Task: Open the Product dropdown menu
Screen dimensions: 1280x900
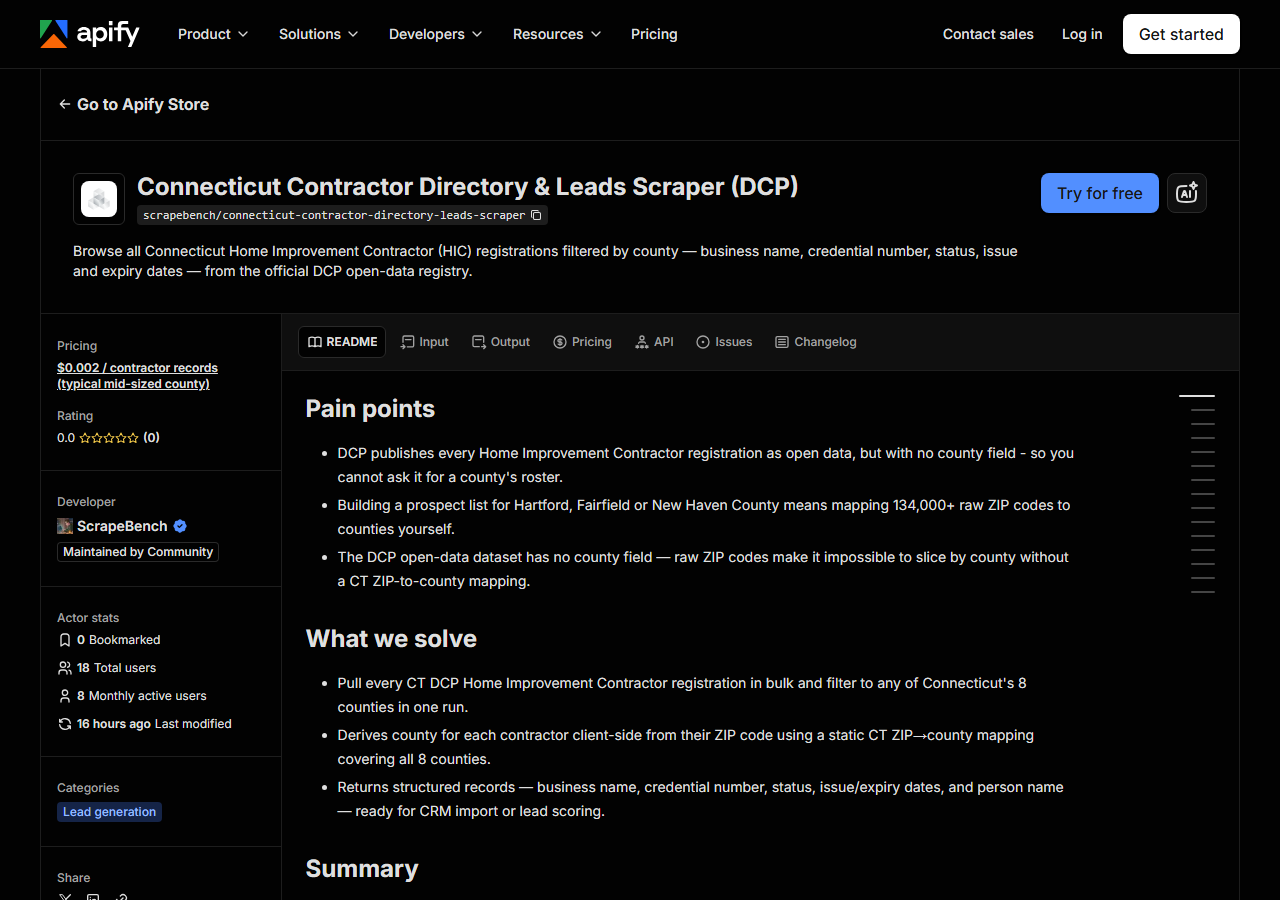Action: pyautogui.click(x=212, y=34)
